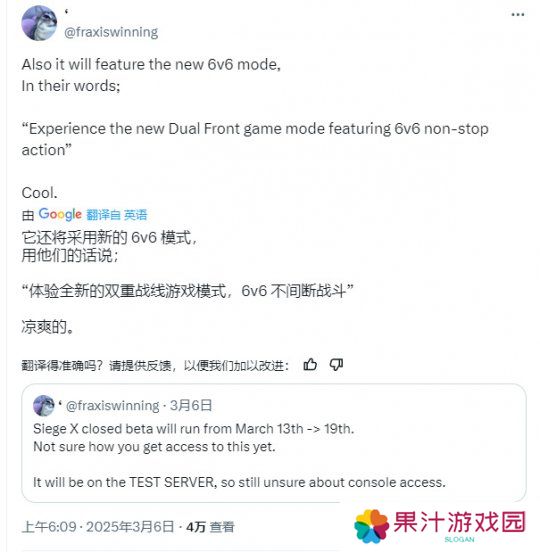Click the Dual Front game mode quote text
The height and width of the screenshot is (552, 540).
pyautogui.click(x=255, y=139)
